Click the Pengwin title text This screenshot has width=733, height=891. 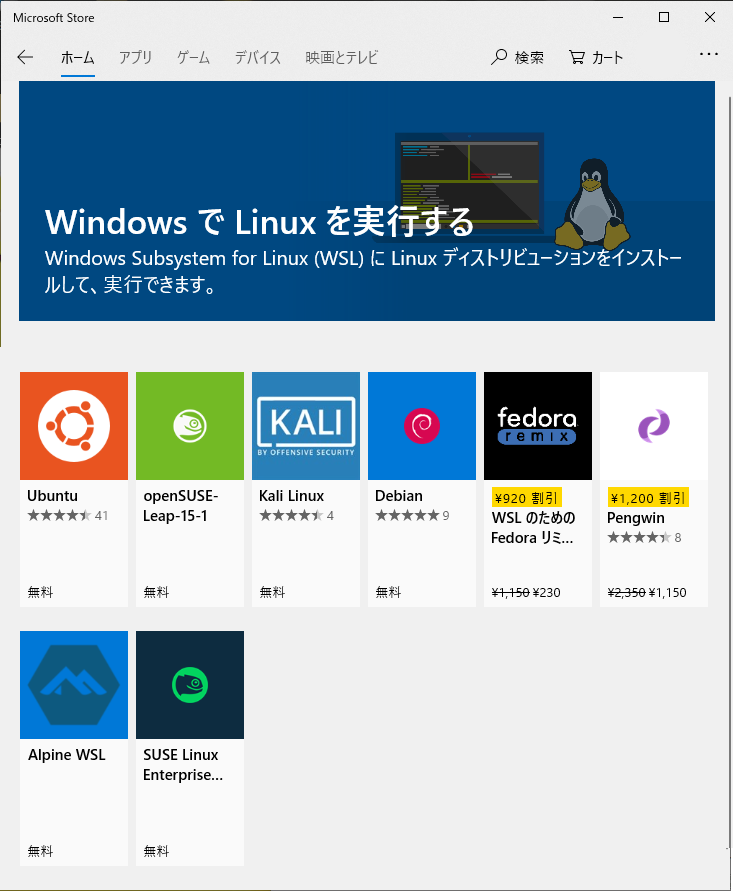coord(636,518)
